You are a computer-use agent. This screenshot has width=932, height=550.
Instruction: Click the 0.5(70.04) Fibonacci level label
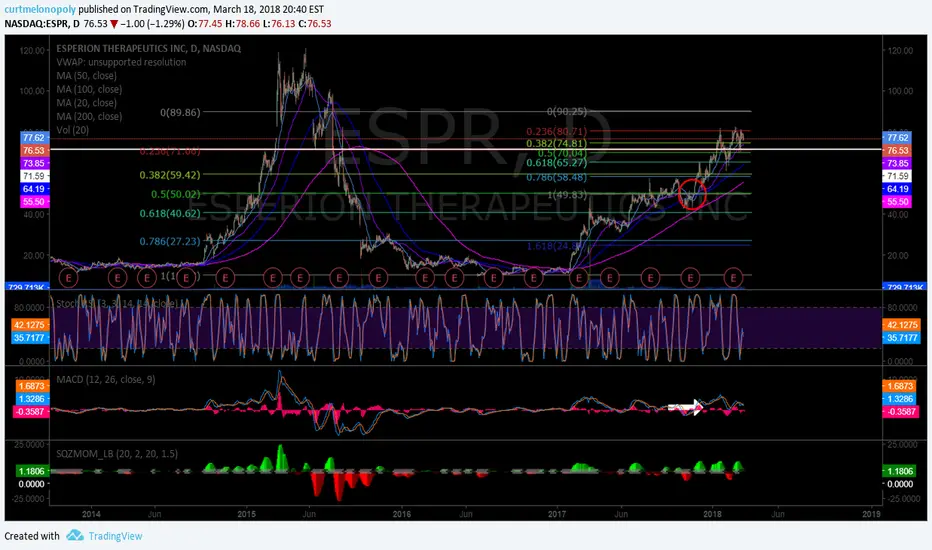point(562,153)
